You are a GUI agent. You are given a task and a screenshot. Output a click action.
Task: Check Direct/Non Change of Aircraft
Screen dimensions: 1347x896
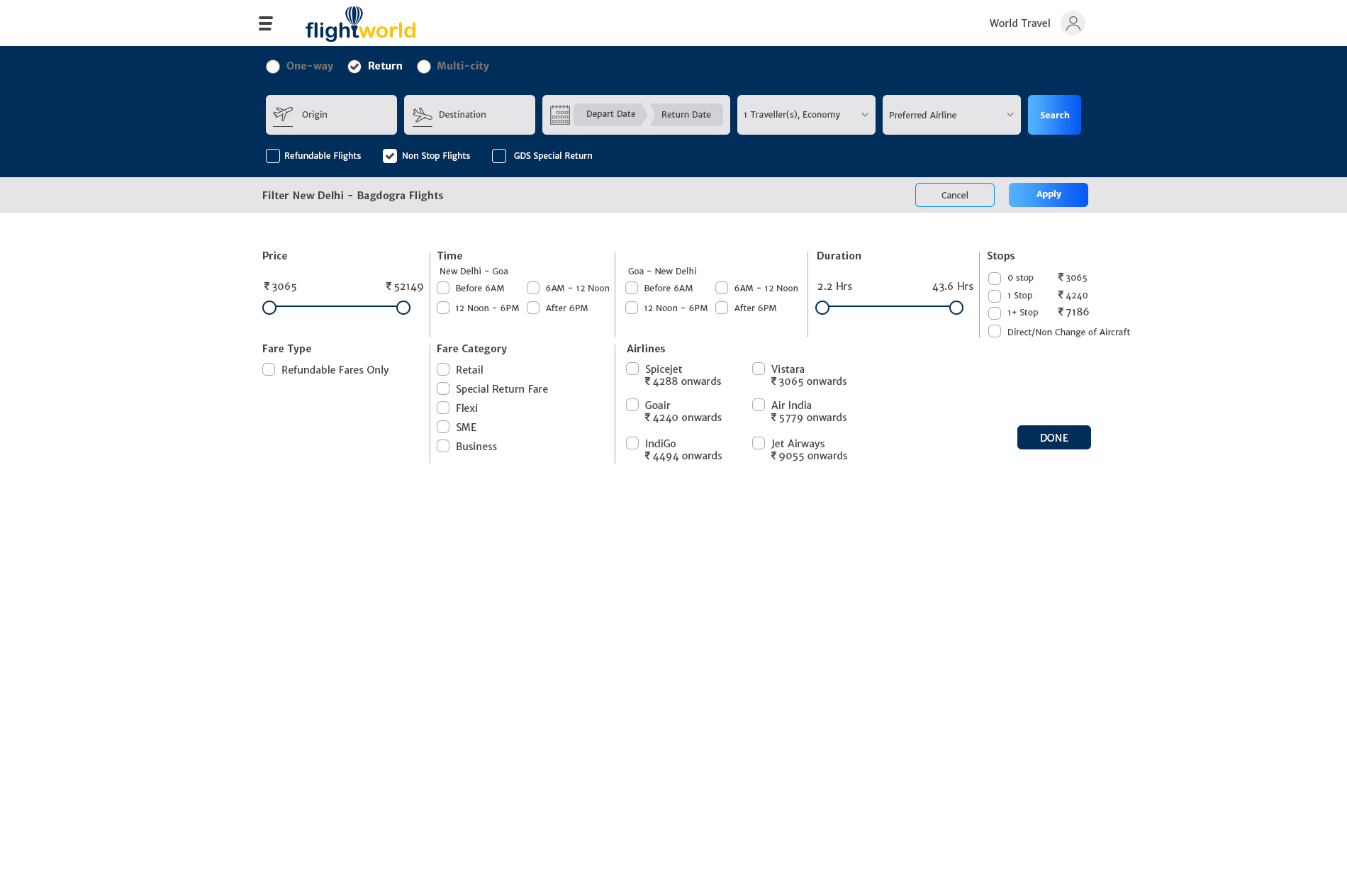pos(995,331)
